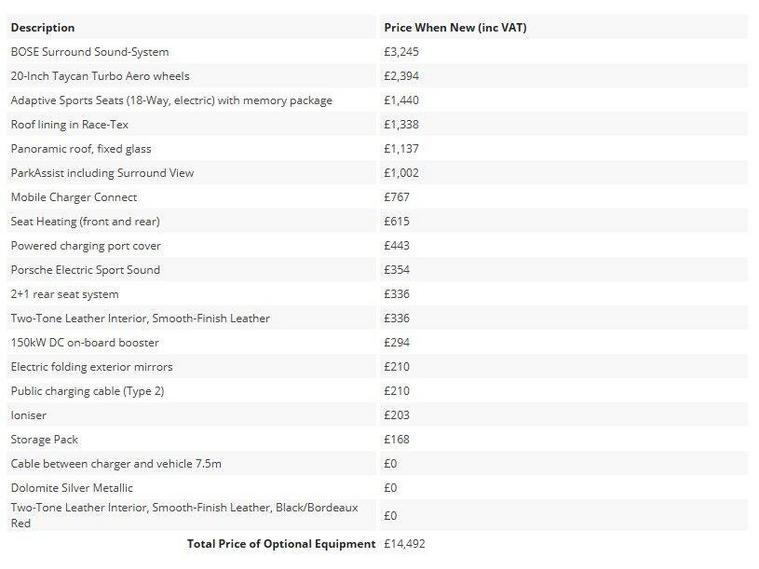Viewport: 759px width, 569px height.
Task: Select the BOSE Surround Sound-System row
Action: [90, 52]
